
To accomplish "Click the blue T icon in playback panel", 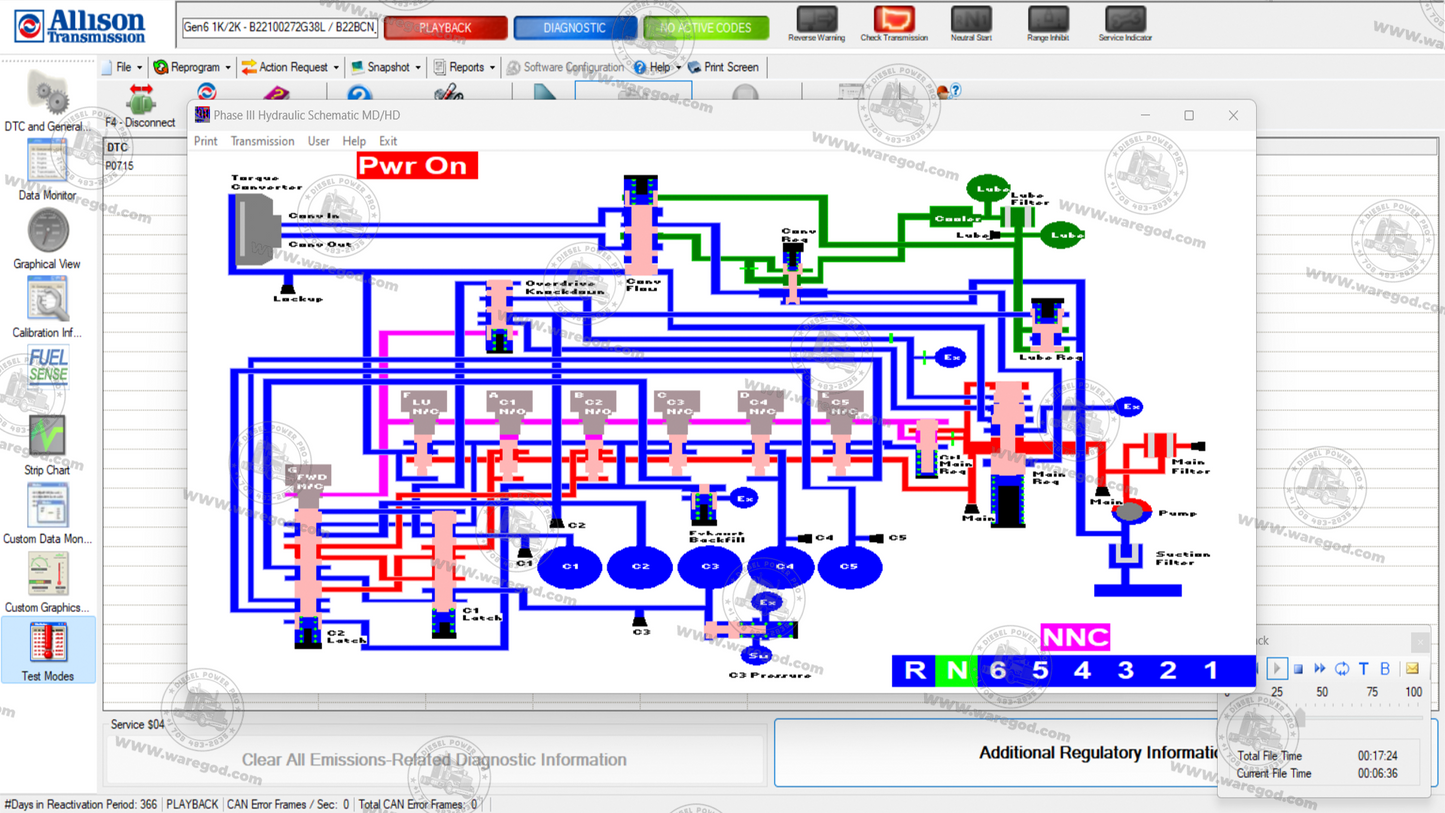I will [1363, 668].
